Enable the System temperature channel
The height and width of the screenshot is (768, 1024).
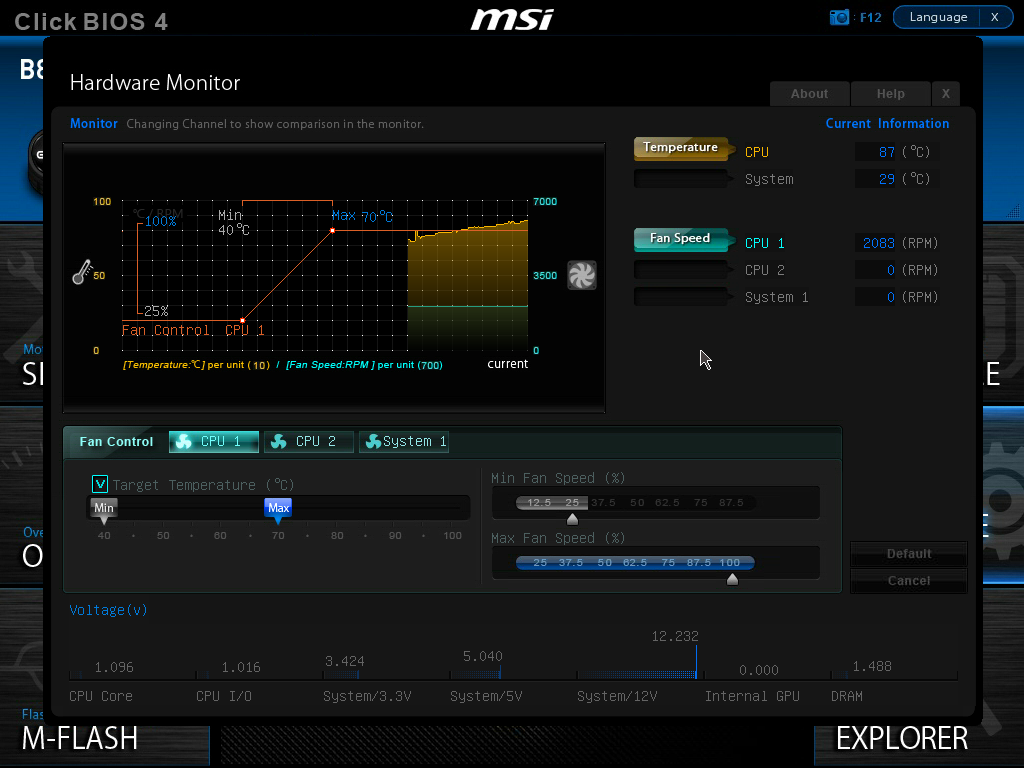(x=682, y=179)
